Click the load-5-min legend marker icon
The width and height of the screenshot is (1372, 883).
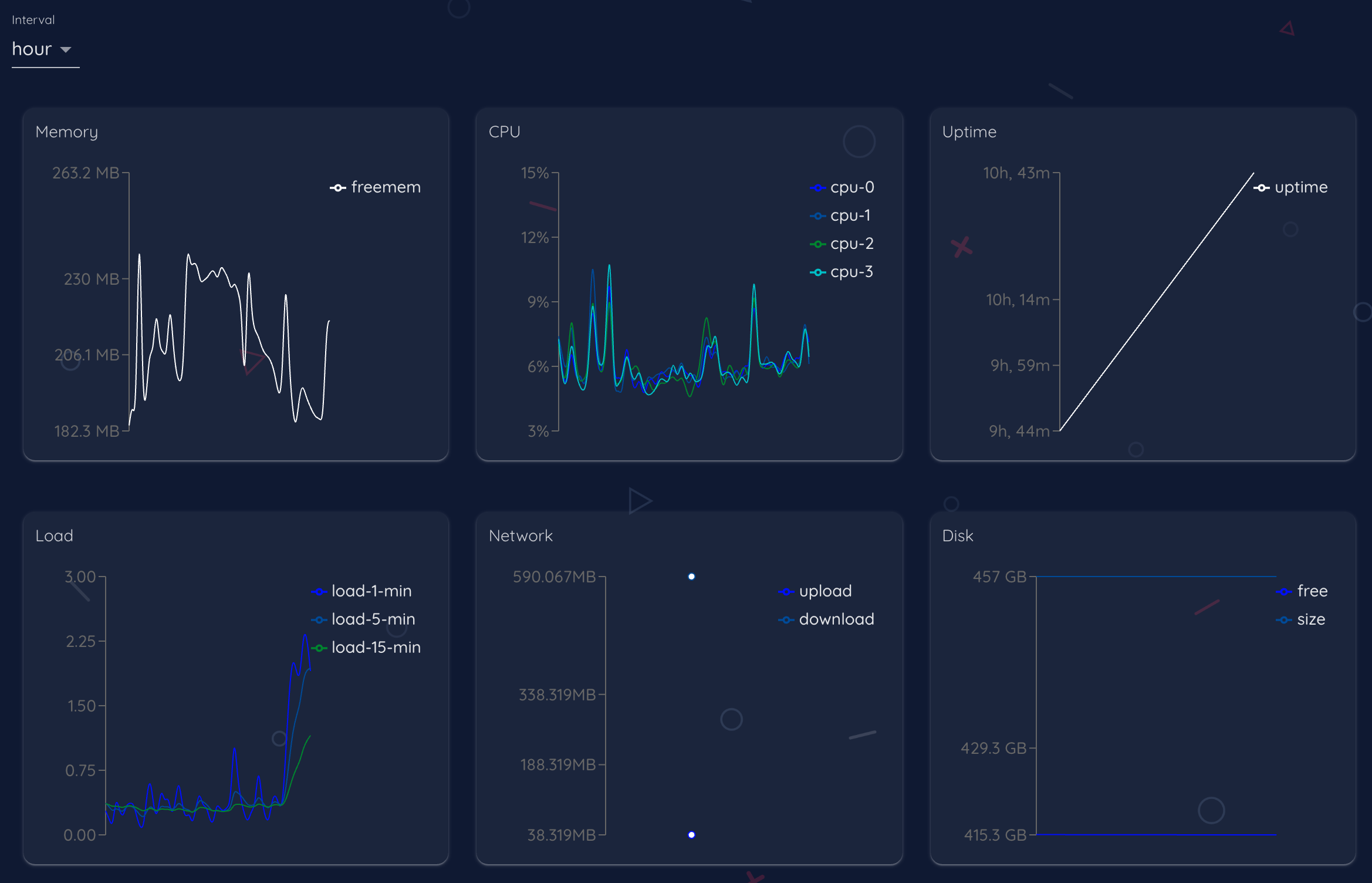319,619
